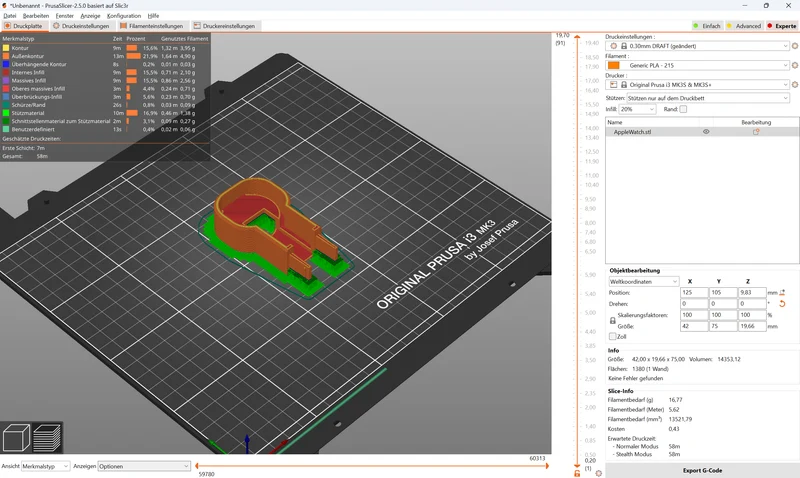
Task: Open the Konfiguration menu
Action: [x=124, y=16]
